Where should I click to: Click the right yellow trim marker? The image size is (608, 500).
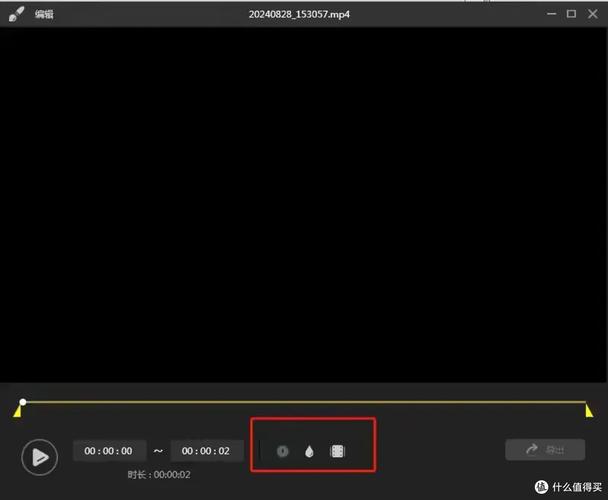pyautogui.click(x=589, y=411)
